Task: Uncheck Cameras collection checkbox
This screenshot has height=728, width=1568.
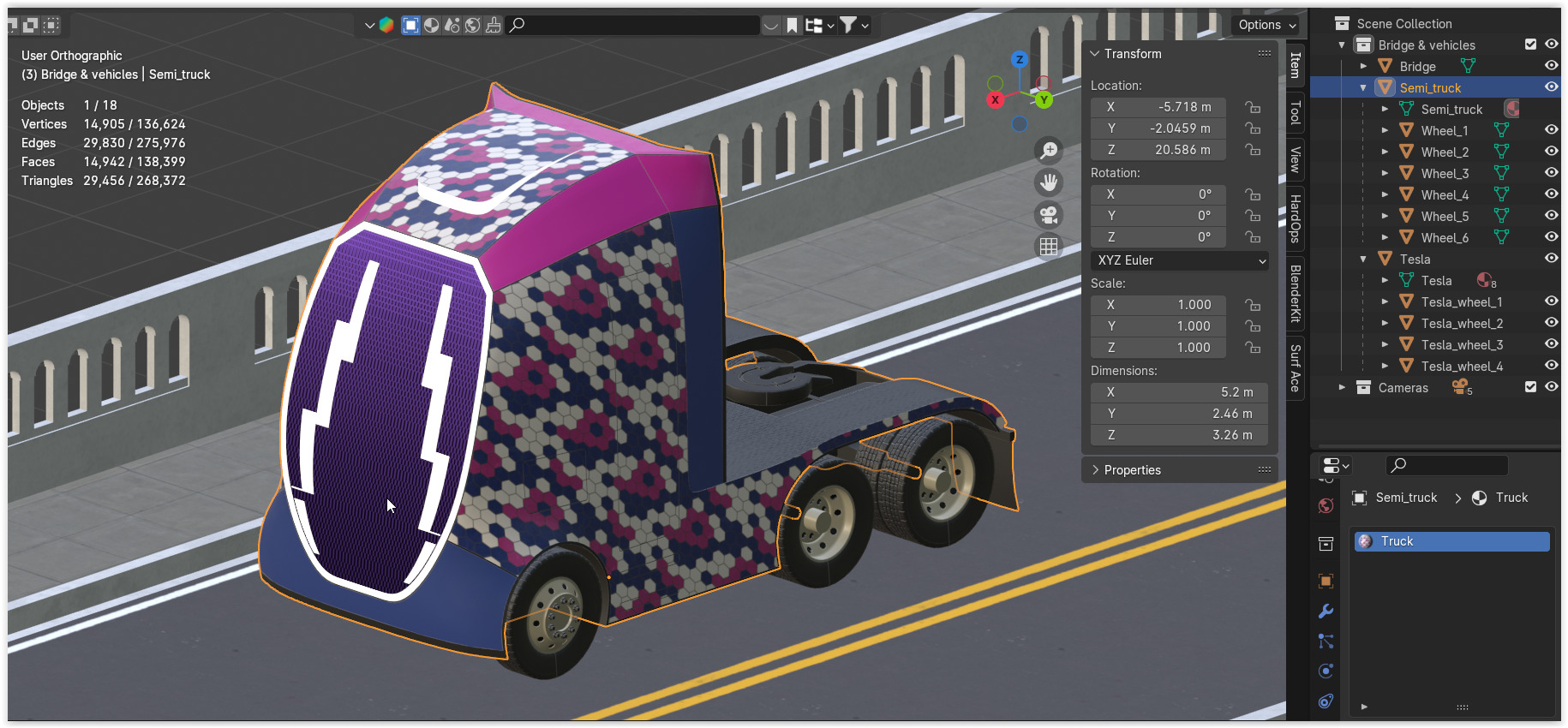Action: click(x=1530, y=387)
